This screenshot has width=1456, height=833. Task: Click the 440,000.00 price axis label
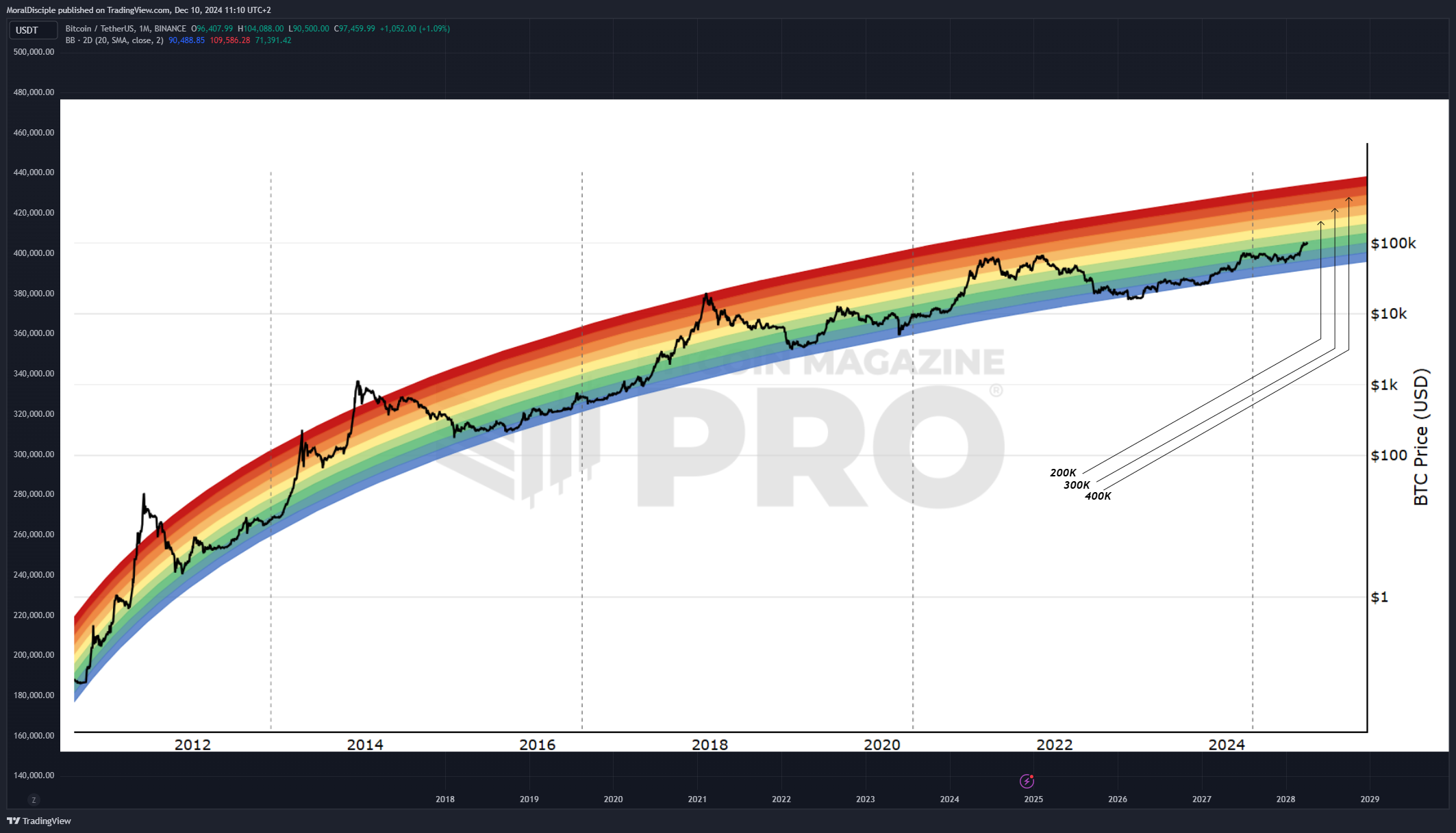pos(34,172)
